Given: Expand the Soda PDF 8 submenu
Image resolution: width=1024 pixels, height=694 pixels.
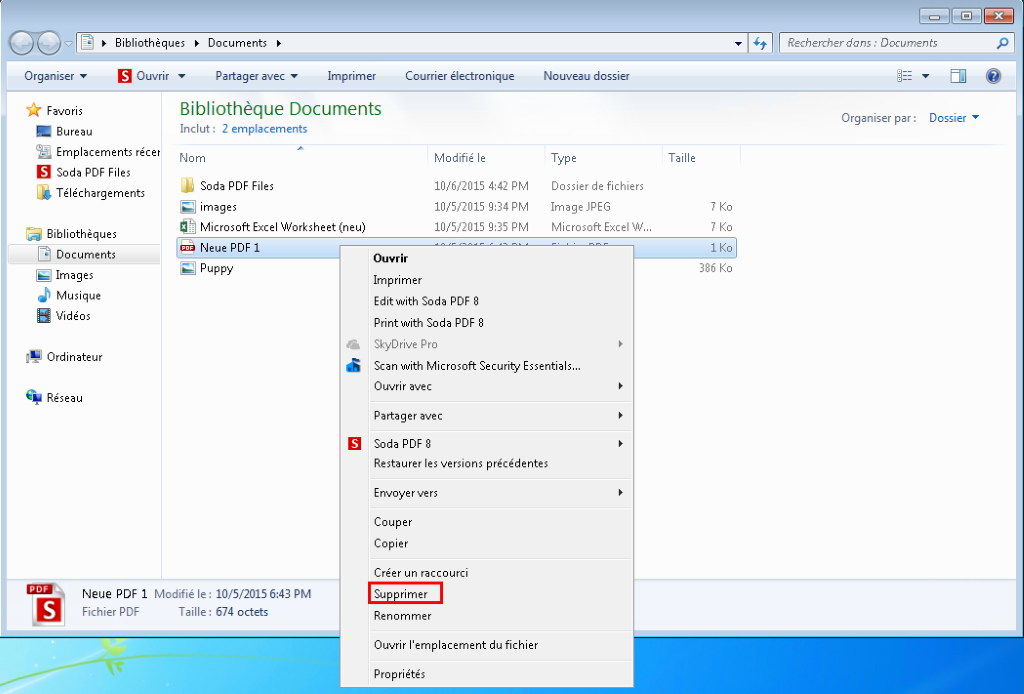Looking at the screenshot, I should coord(498,444).
